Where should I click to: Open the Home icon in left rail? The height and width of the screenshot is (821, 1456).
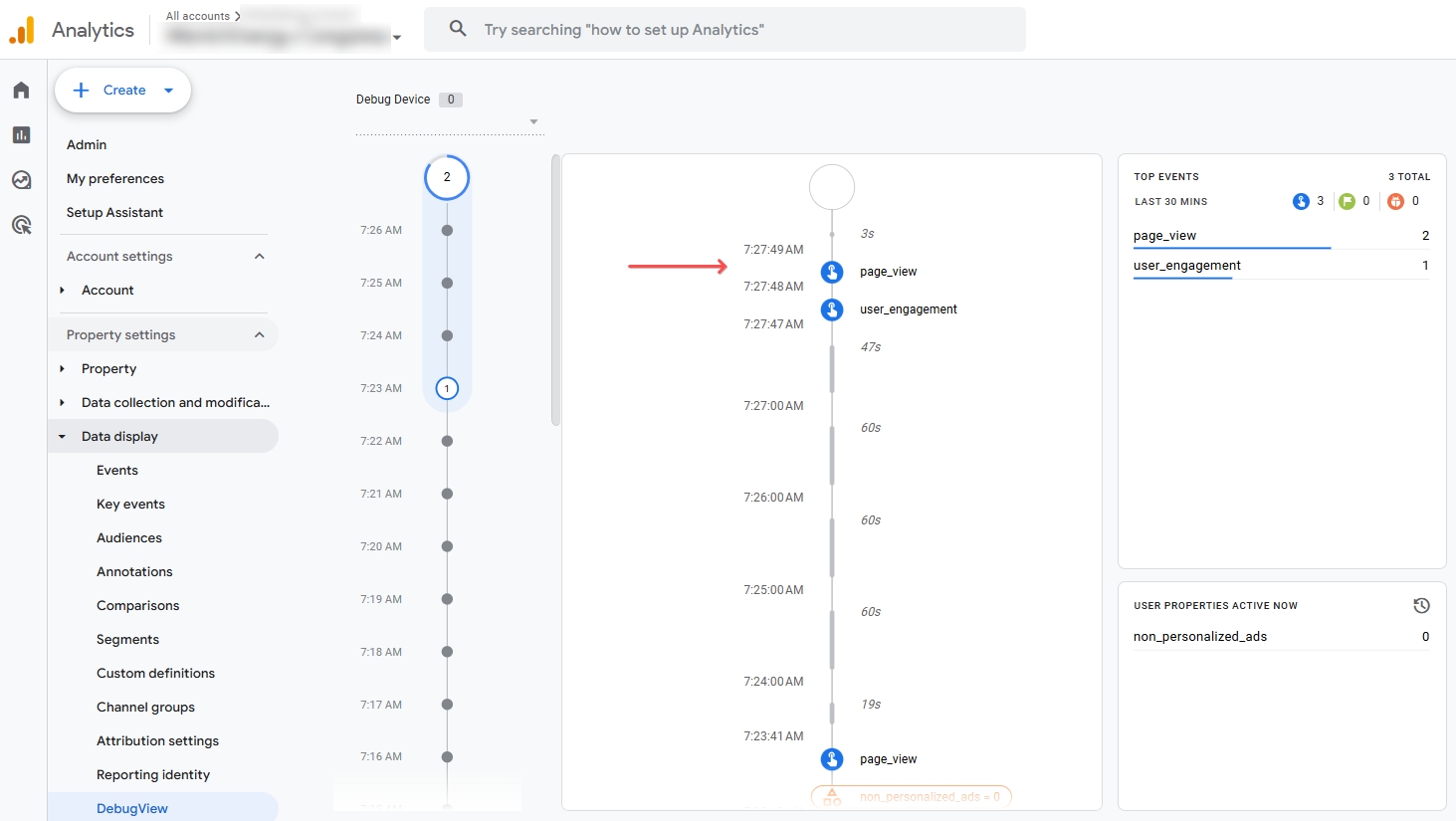tap(21, 91)
